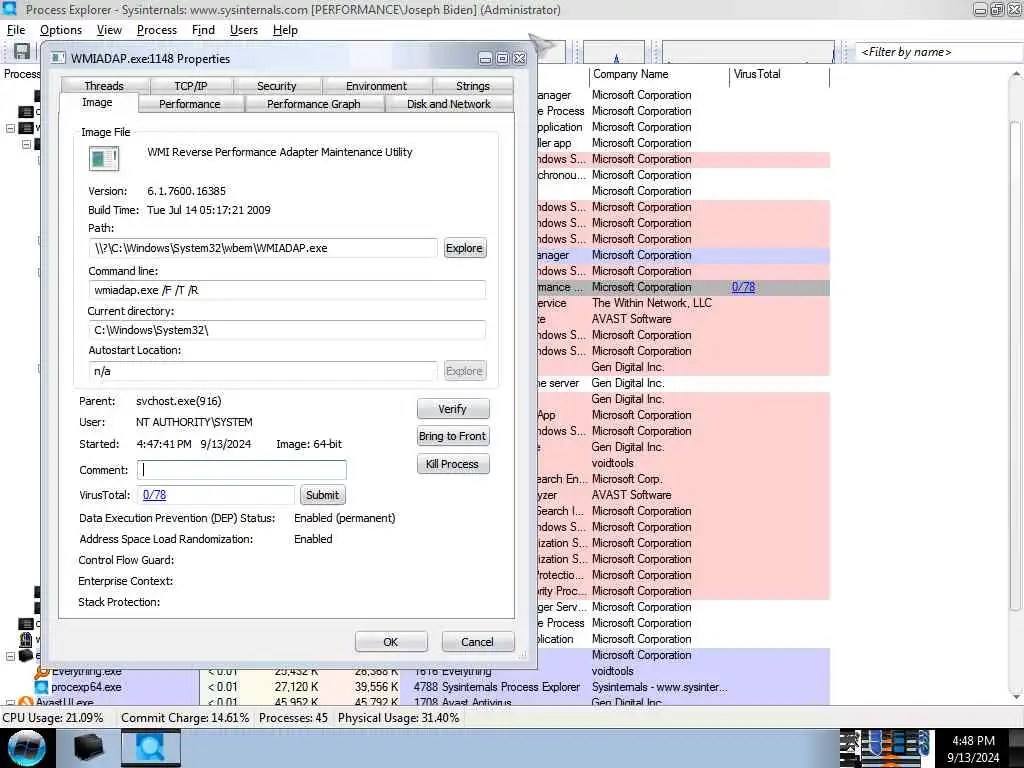Click the I/O history mini graph
This screenshot has width=1024, height=768.
748,52
